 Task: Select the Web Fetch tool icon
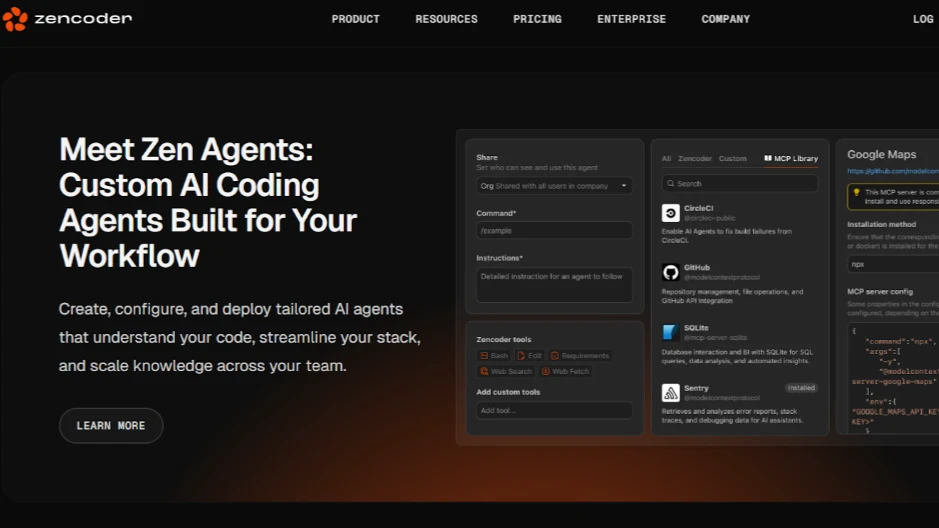pos(546,371)
